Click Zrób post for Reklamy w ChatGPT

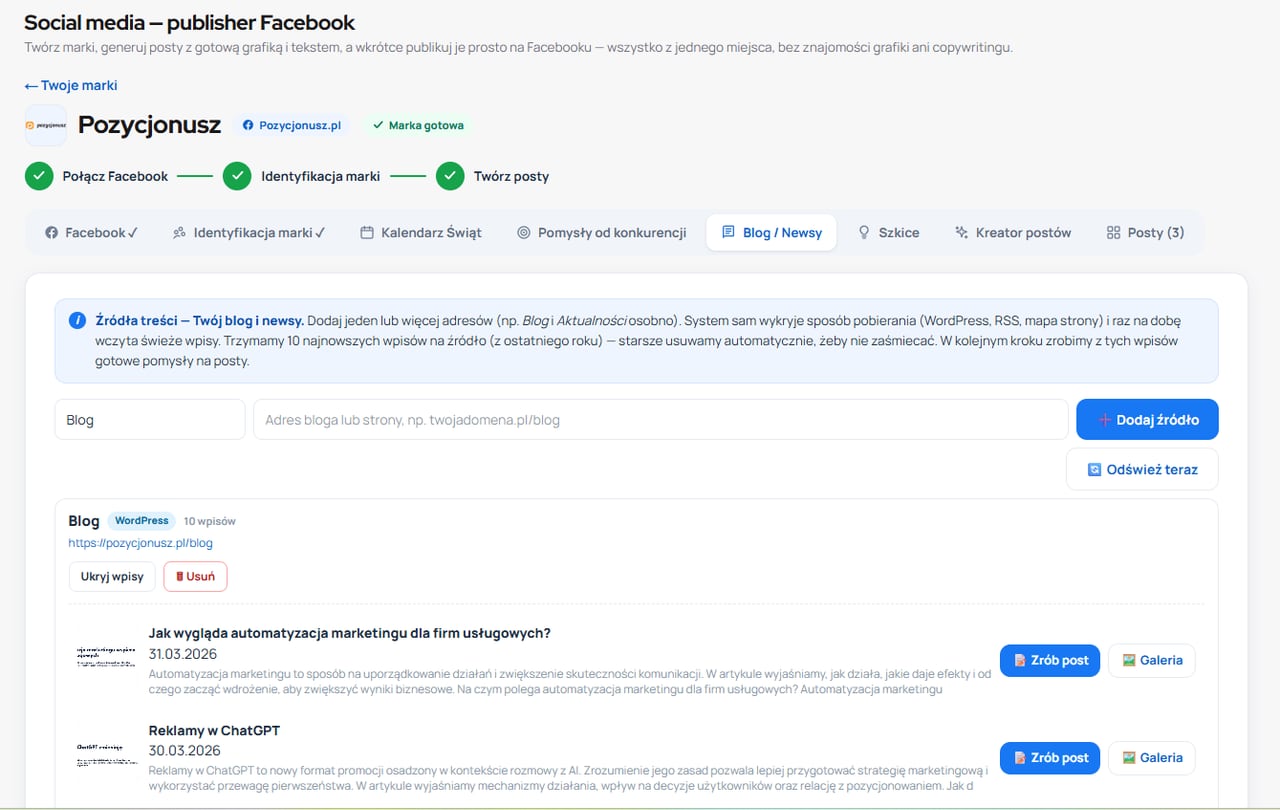click(1050, 757)
